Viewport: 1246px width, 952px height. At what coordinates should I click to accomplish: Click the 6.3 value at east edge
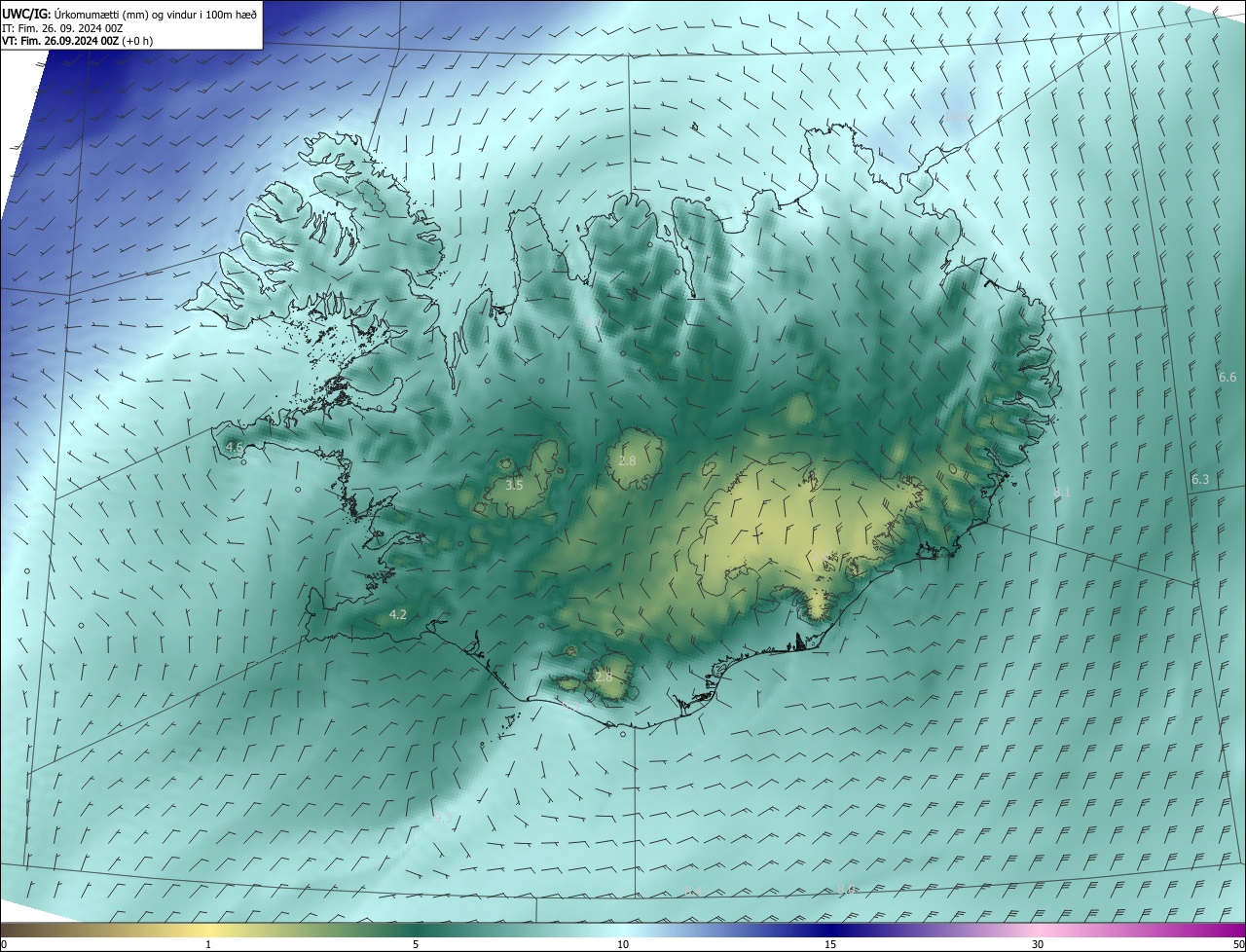(x=1200, y=479)
